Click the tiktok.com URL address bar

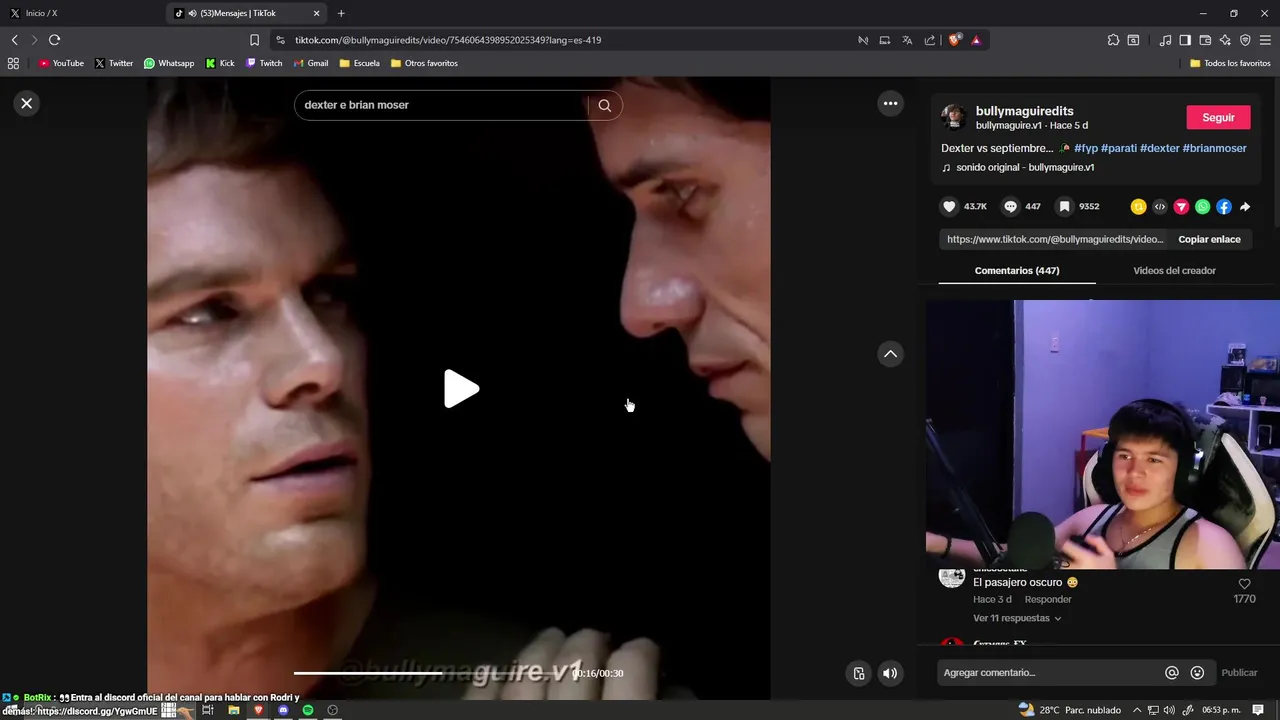pyautogui.click(x=560, y=40)
